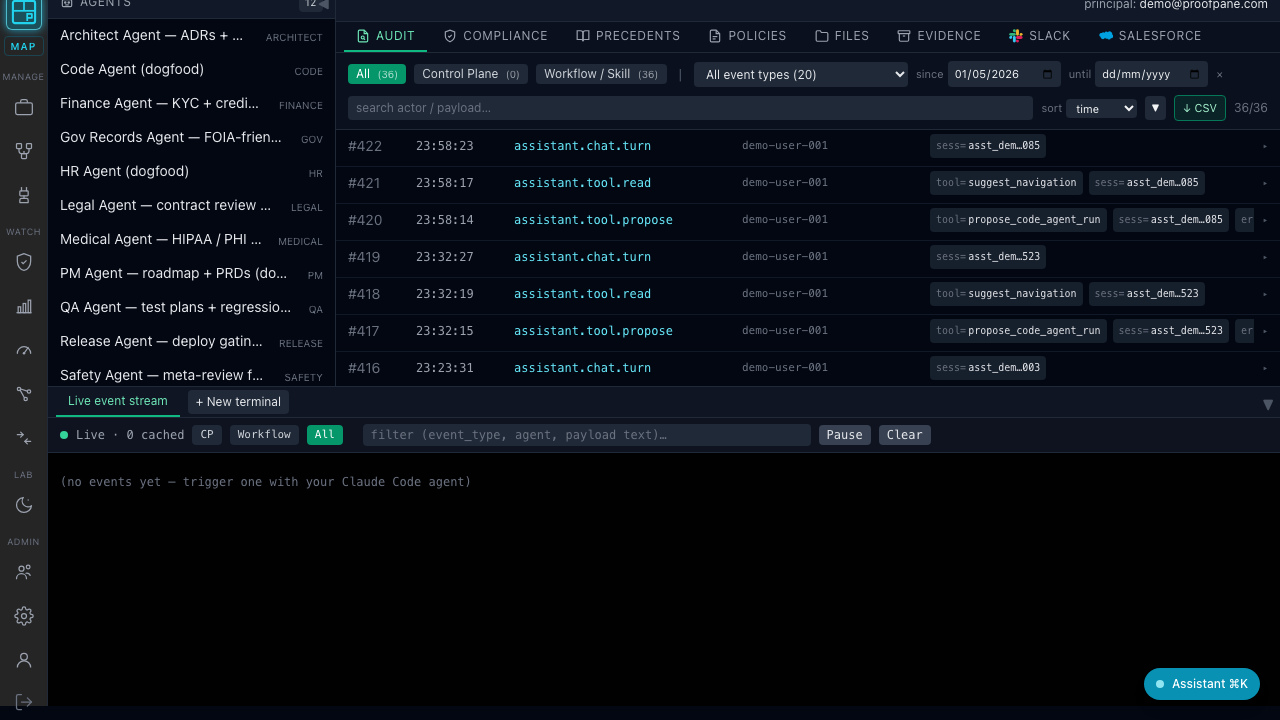Open the since date picker field

pos(1005,75)
